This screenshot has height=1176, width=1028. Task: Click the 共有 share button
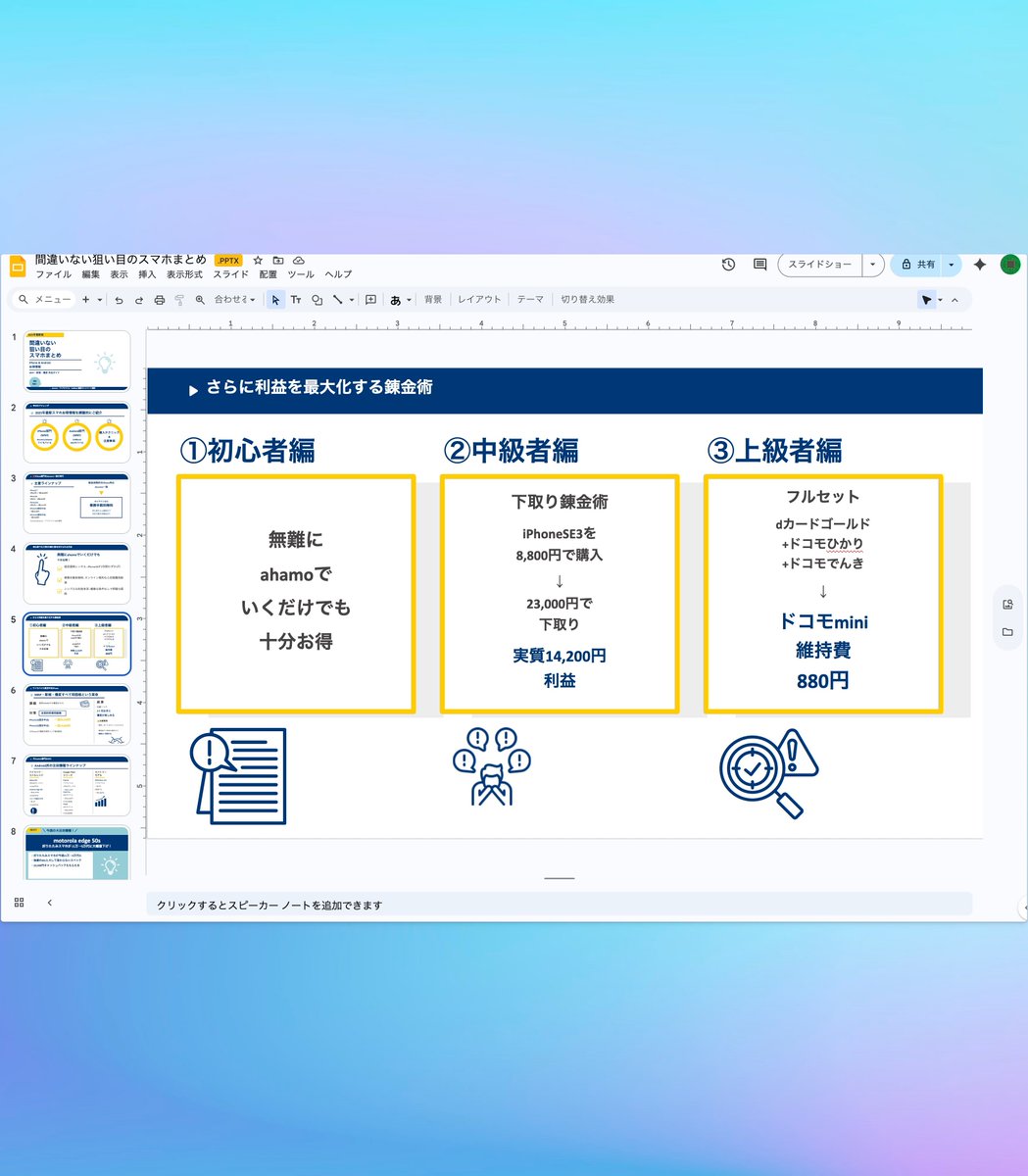(917, 265)
